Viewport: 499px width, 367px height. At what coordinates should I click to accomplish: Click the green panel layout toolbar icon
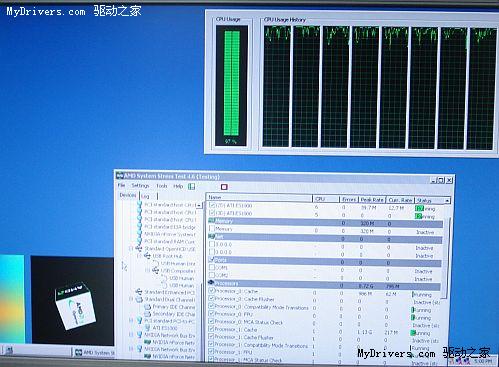pyautogui.click(x=192, y=186)
